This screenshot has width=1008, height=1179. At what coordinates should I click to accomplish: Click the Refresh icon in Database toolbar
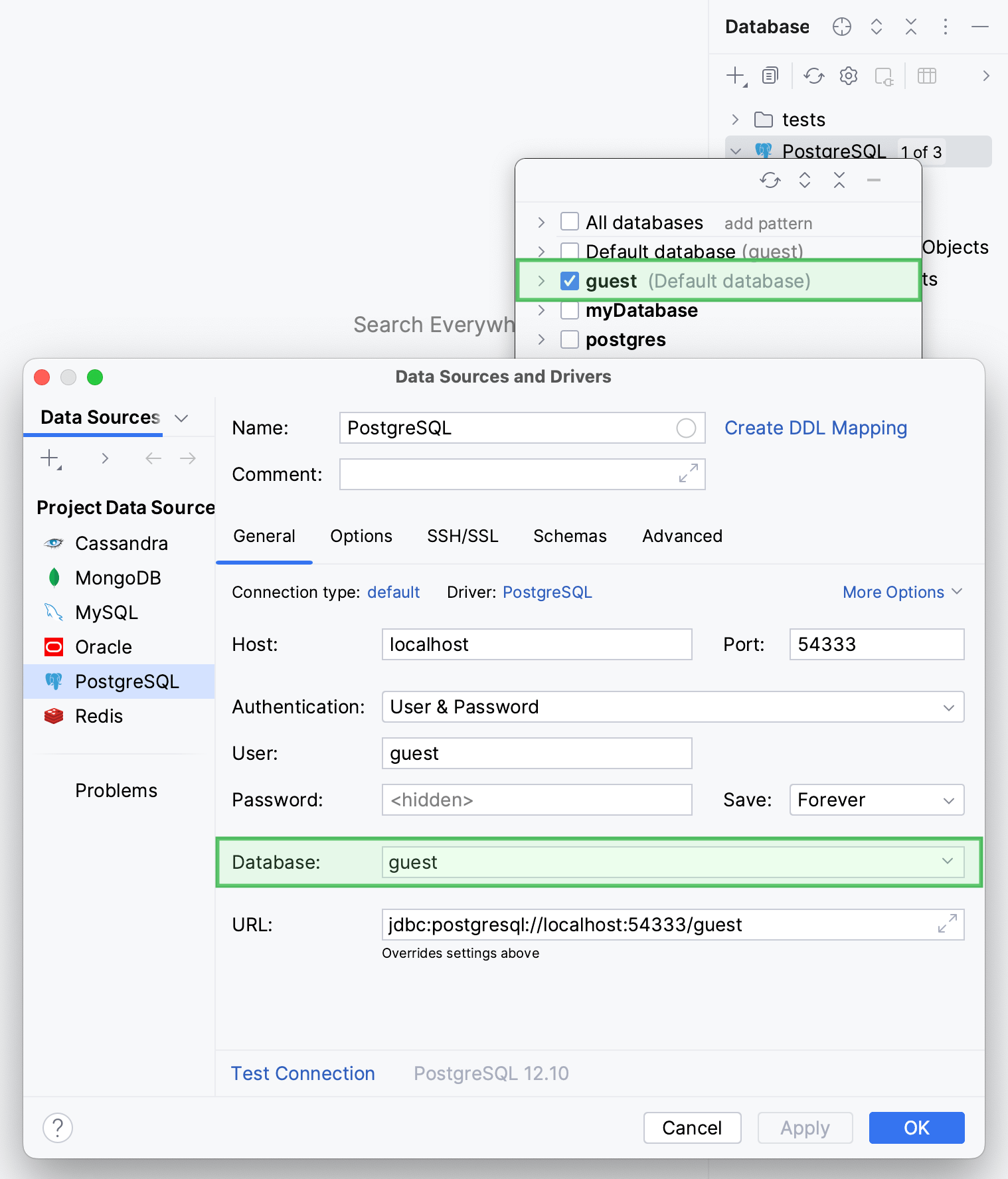click(813, 76)
